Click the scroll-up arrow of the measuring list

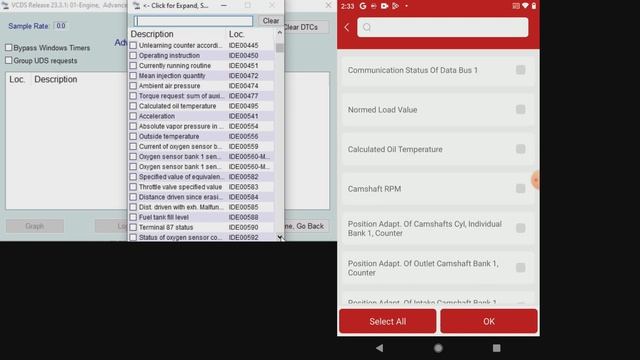coord(280,33)
